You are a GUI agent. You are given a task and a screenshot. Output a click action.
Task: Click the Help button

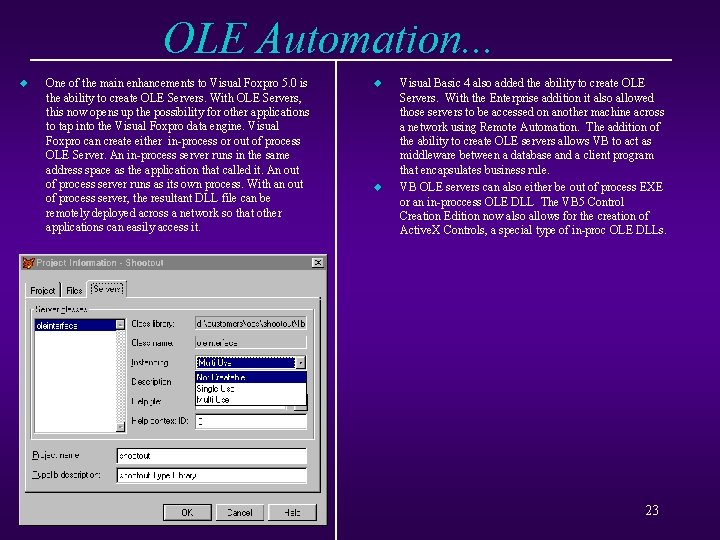[292, 512]
